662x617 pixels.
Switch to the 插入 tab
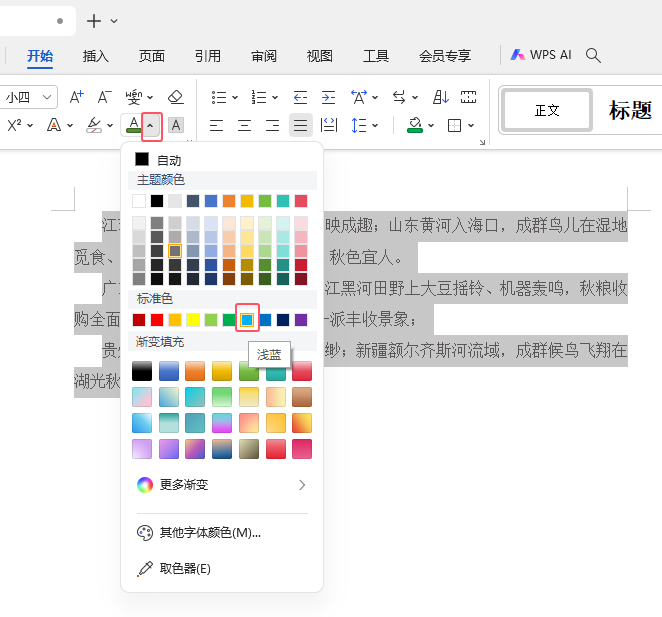pyautogui.click(x=96, y=55)
